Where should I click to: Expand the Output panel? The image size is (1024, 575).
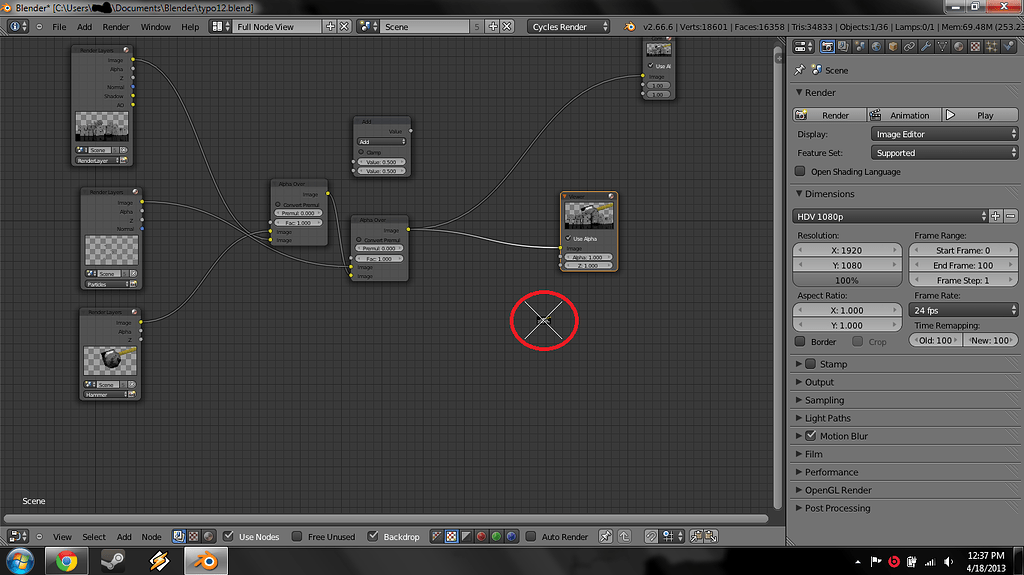[x=819, y=382]
